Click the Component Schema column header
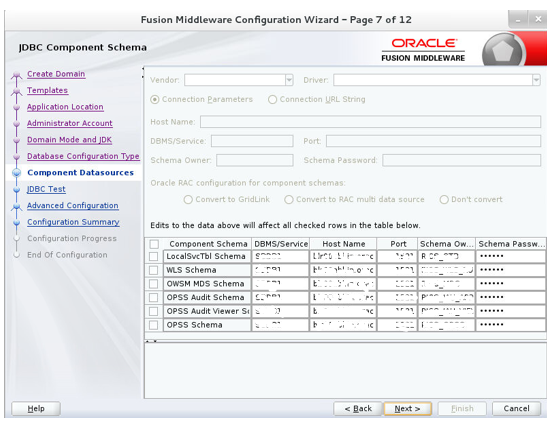Screen dimensions: 547x421 [208, 244]
